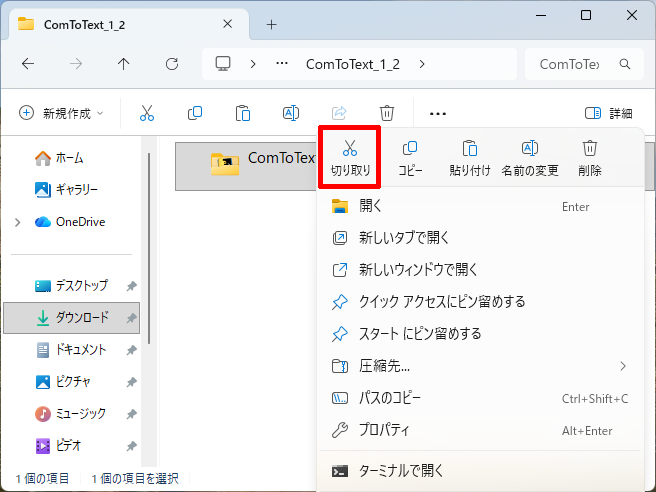The width and height of the screenshot is (656, 492).
Task: Expand the OneDrive tree node
Action: 17,222
